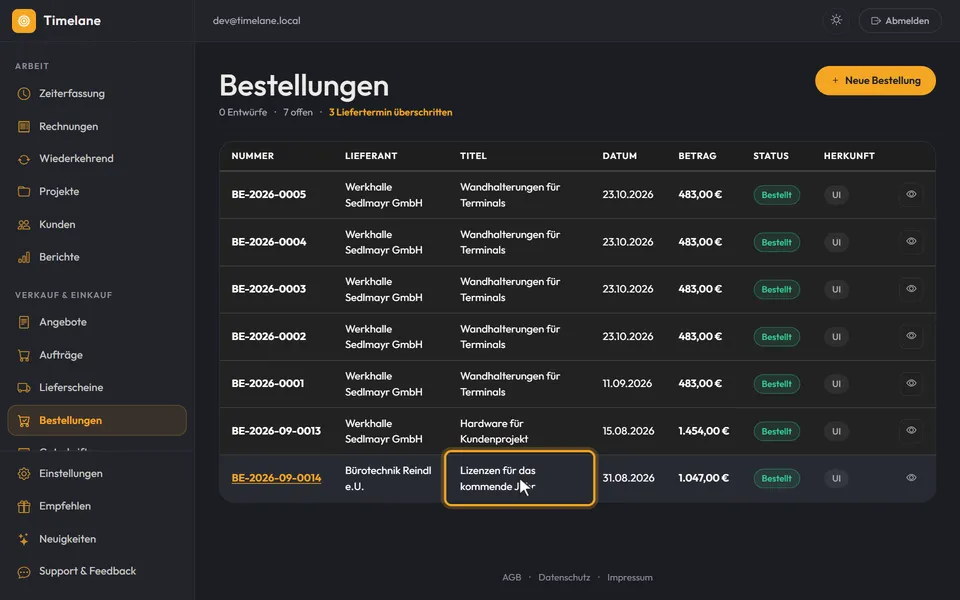
Task: Open the AGB footer link
Action: 511,577
